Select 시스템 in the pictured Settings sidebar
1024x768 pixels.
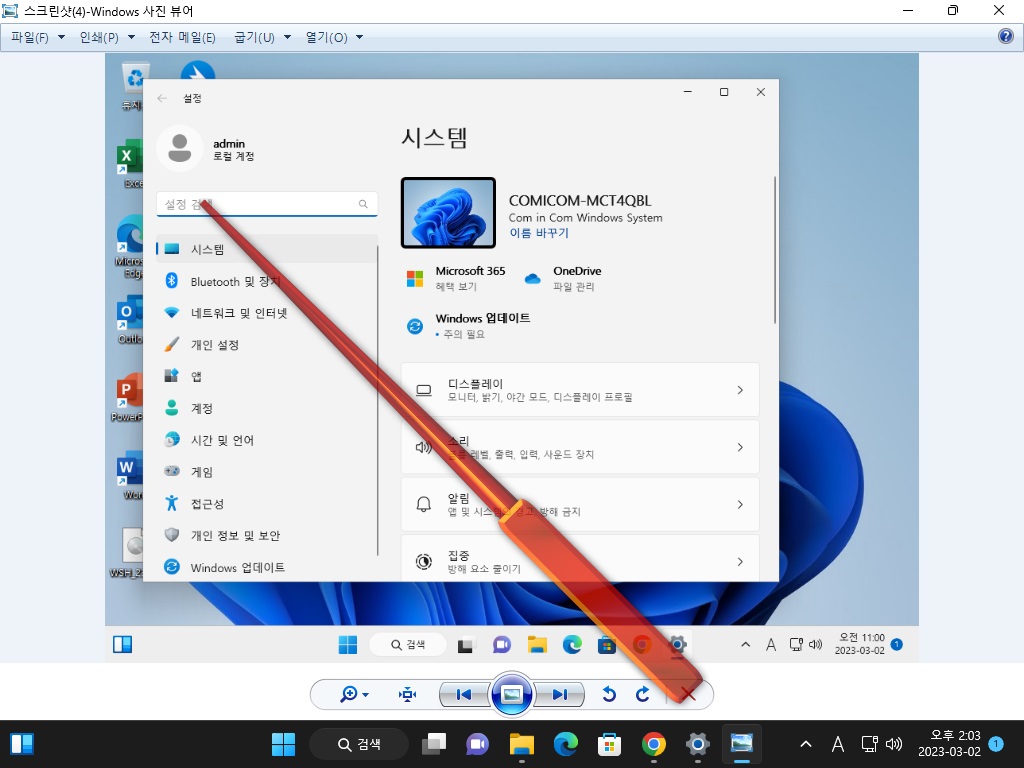coord(266,249)
